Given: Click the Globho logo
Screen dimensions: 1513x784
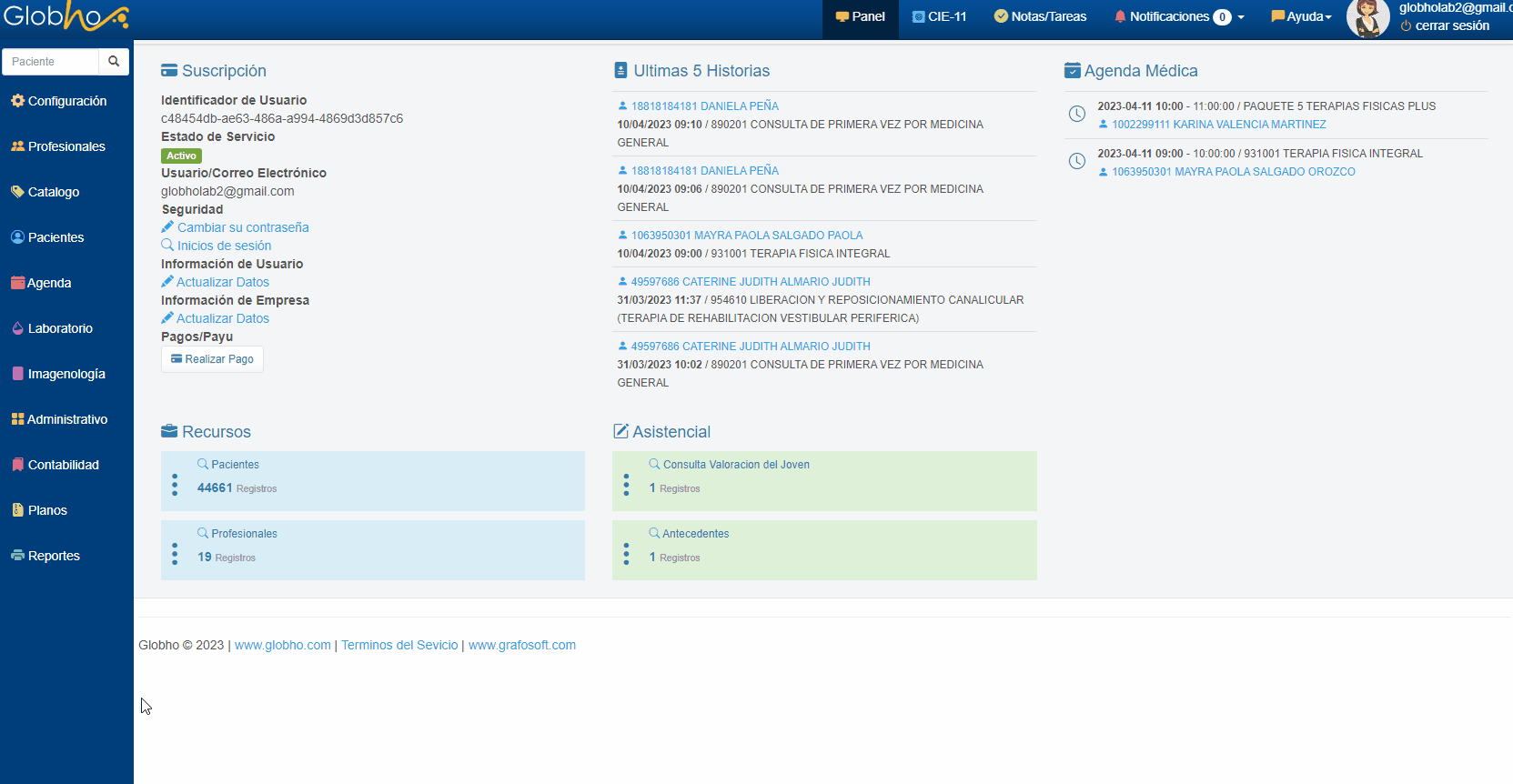Looking at the screenshot, I should coord(66,16).
